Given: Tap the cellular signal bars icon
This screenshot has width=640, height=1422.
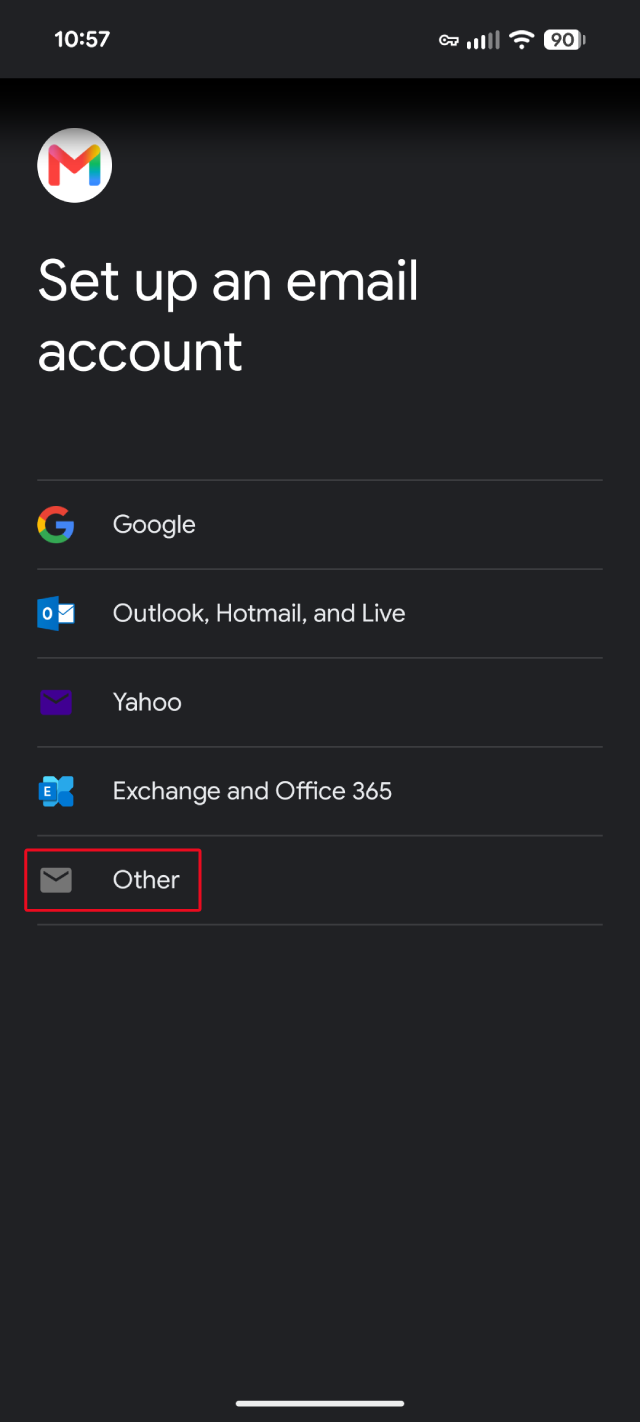Looking at the screenshot, I should (483, 40).
